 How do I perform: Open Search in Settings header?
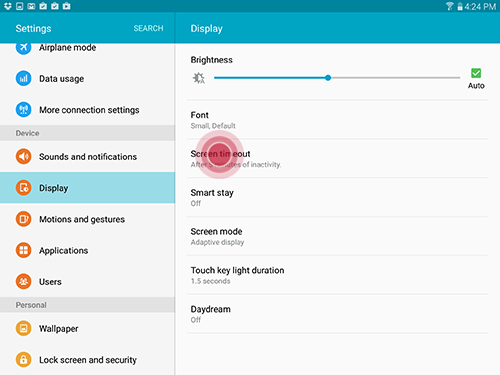[148, 28]
